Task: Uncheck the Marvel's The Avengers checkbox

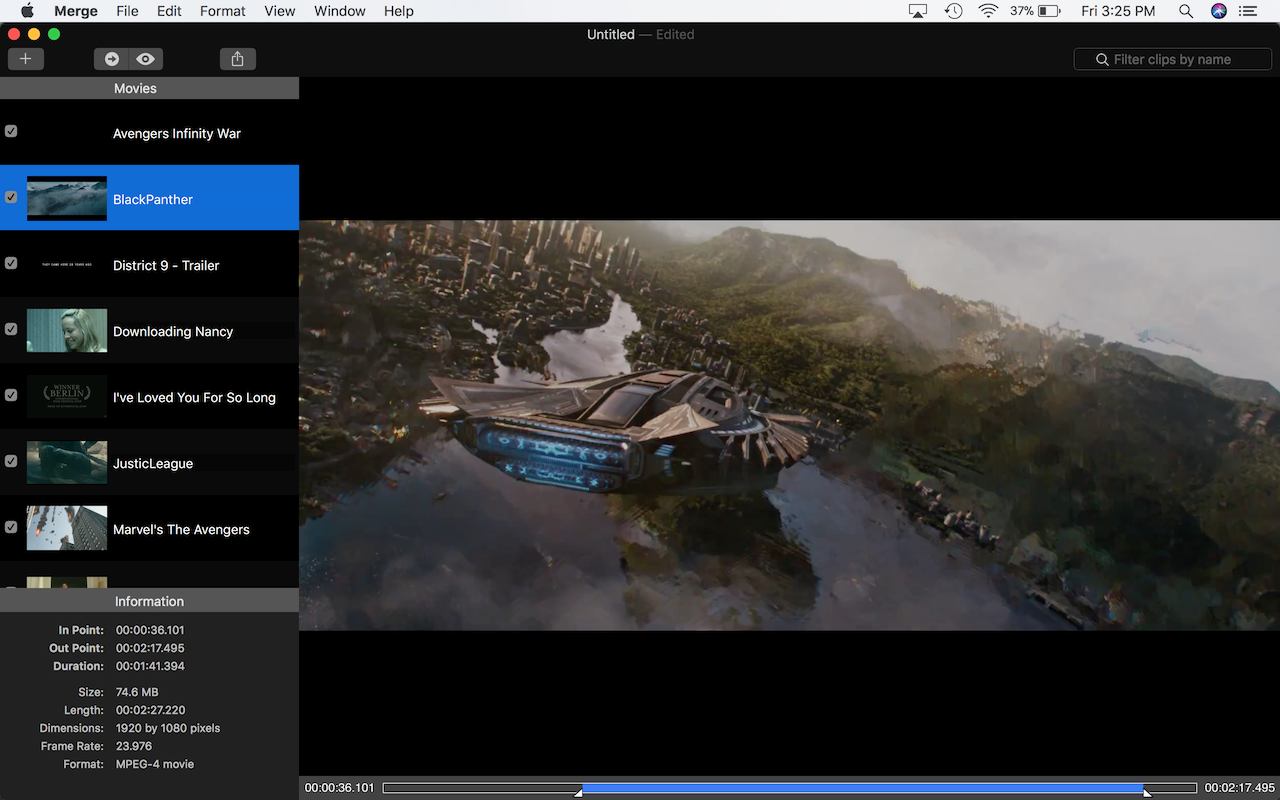Action: click(11, 527)
